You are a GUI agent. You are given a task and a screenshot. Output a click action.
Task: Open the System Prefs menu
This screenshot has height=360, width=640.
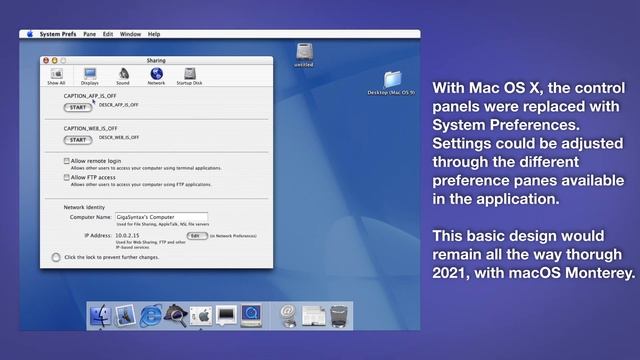click(x=58, y=34)
